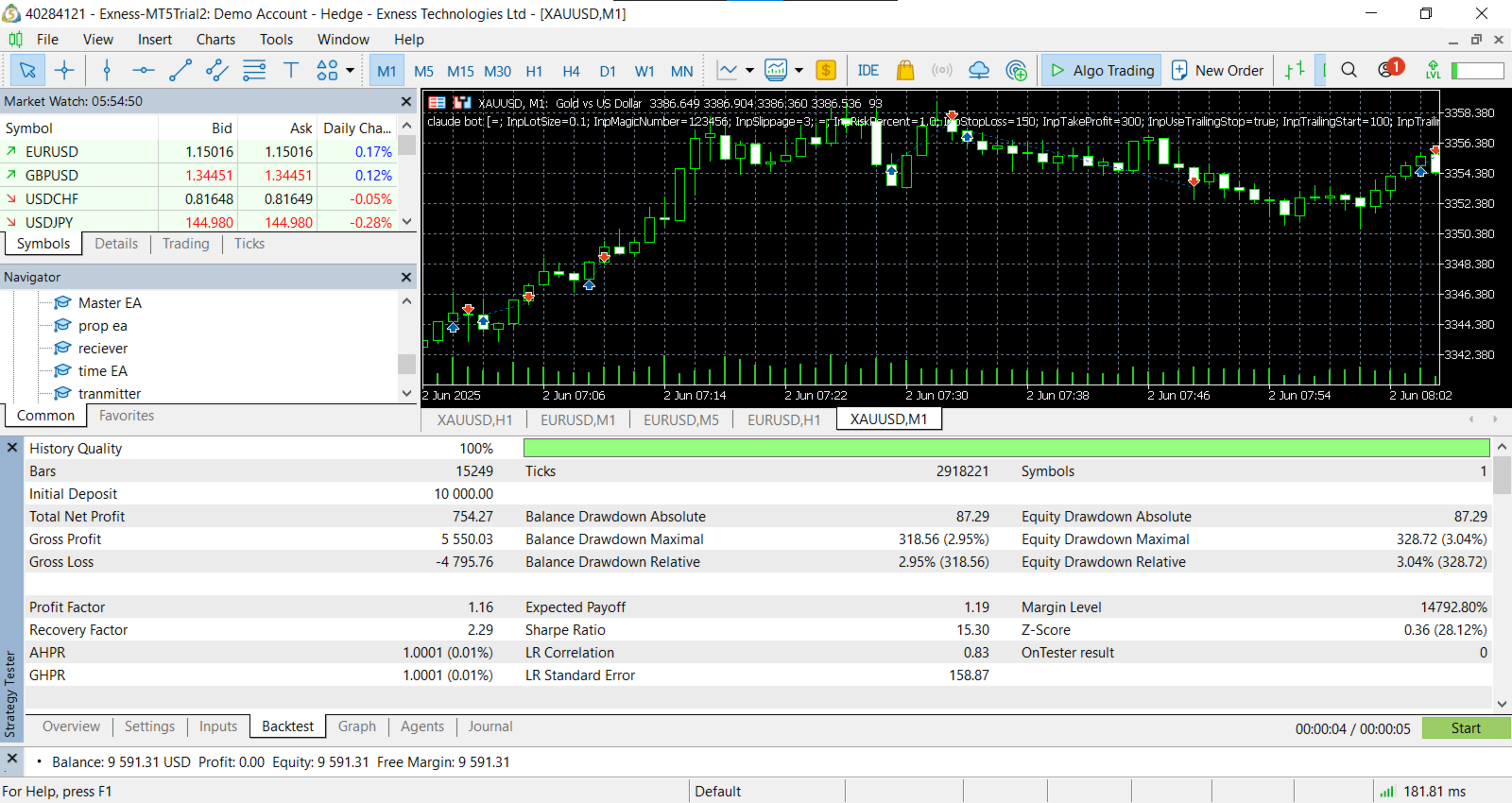This screenshot has width=1512, height=803.
Task: Select the vertical line drawing tool
Action: point(107,70)
